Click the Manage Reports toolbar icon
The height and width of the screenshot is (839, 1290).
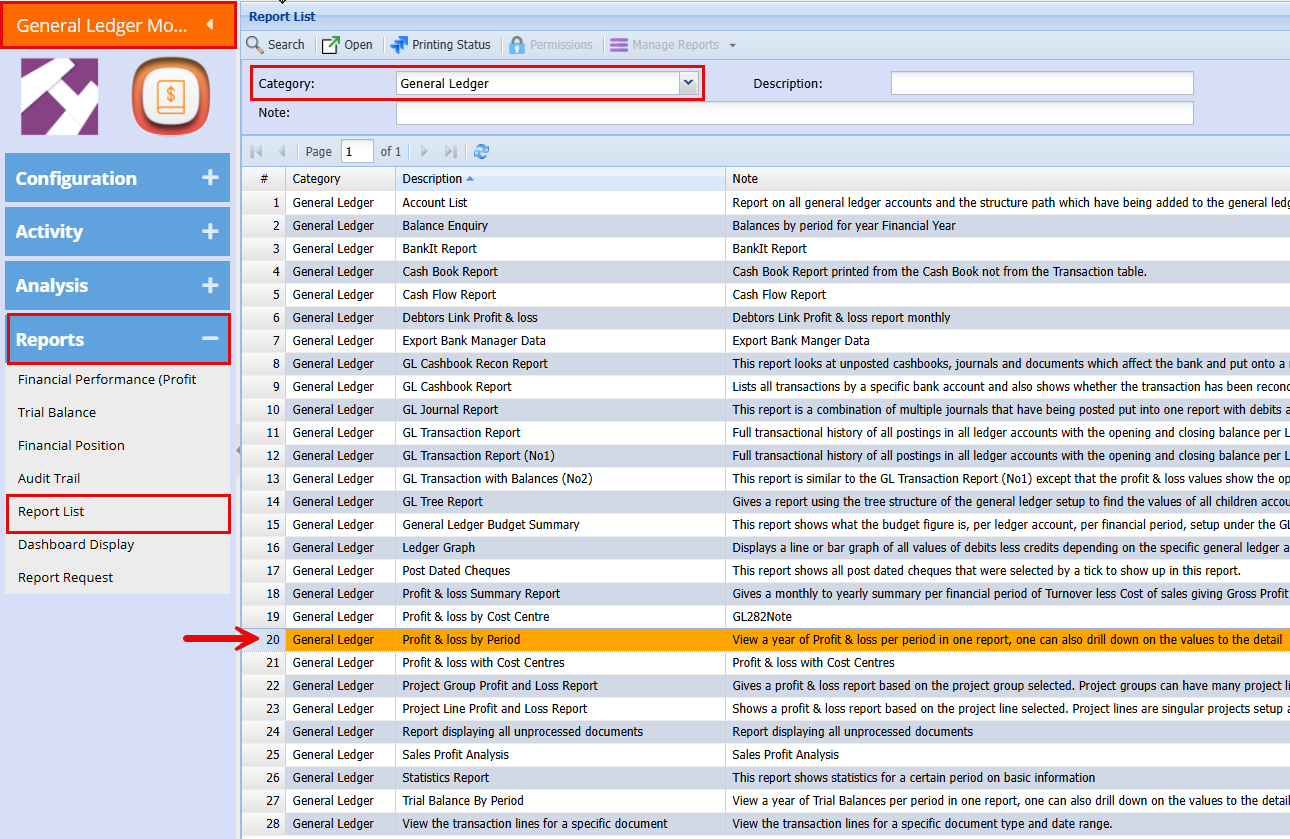click(619, 45)
